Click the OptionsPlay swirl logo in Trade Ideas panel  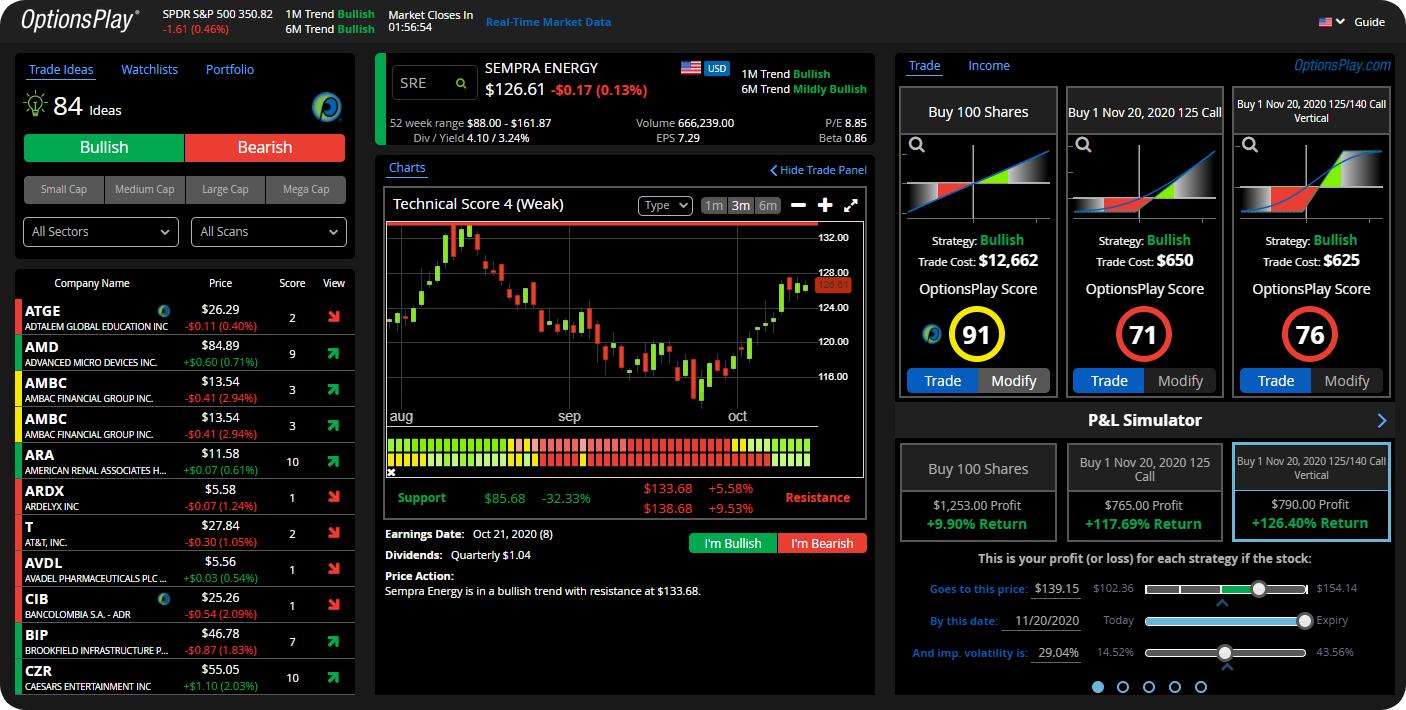click(x=327, y=106)
